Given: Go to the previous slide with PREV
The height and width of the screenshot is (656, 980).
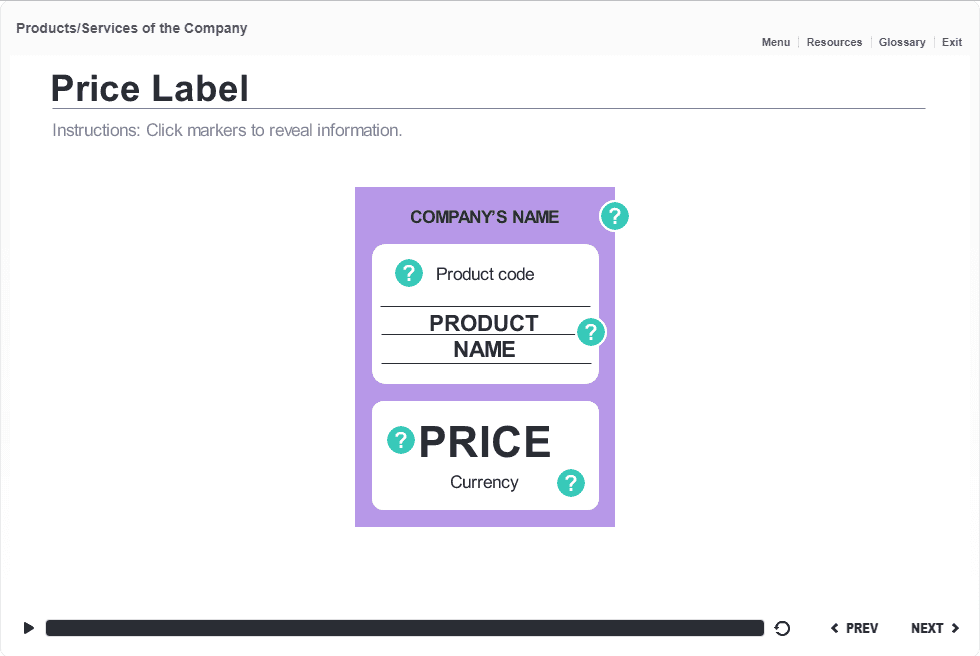Looking at the screenshot, I should pos(855,628).
